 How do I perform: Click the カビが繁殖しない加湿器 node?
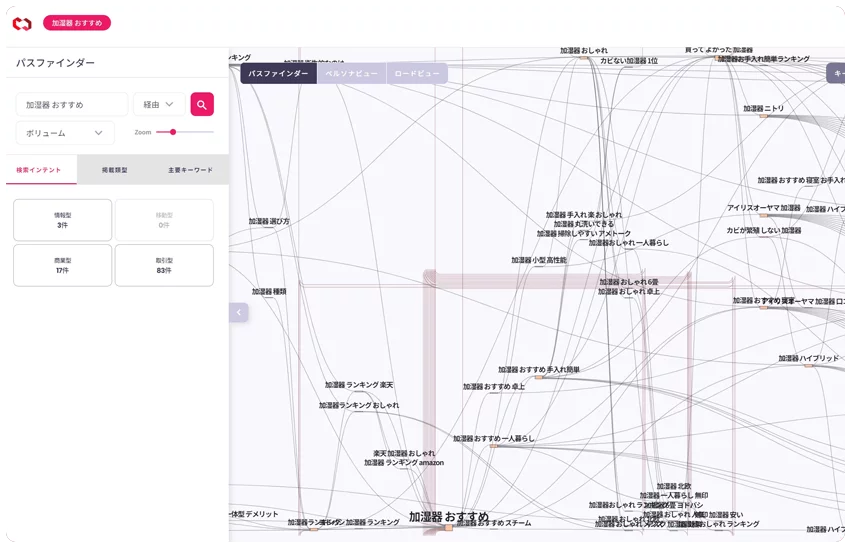pyautogui.click(x=764, y=230)
